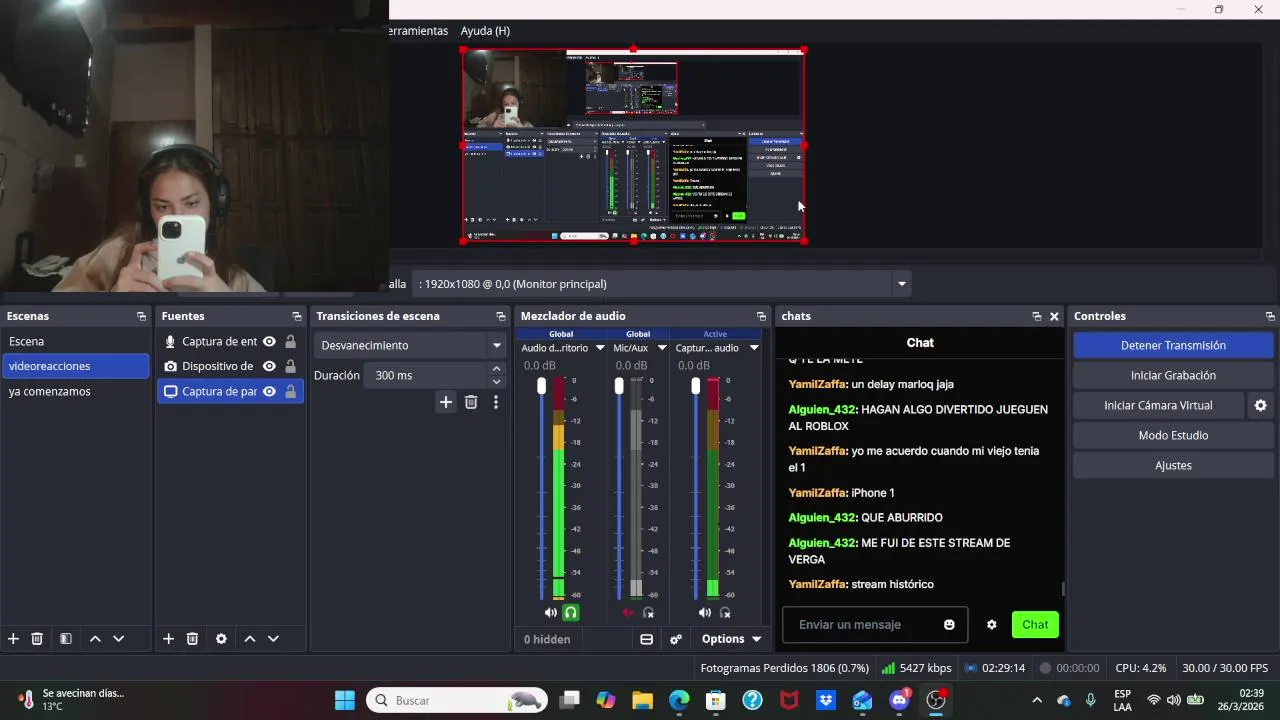Send message with green Chat button
This screenshot has width=1280, height=720.
click(1035, 625)
